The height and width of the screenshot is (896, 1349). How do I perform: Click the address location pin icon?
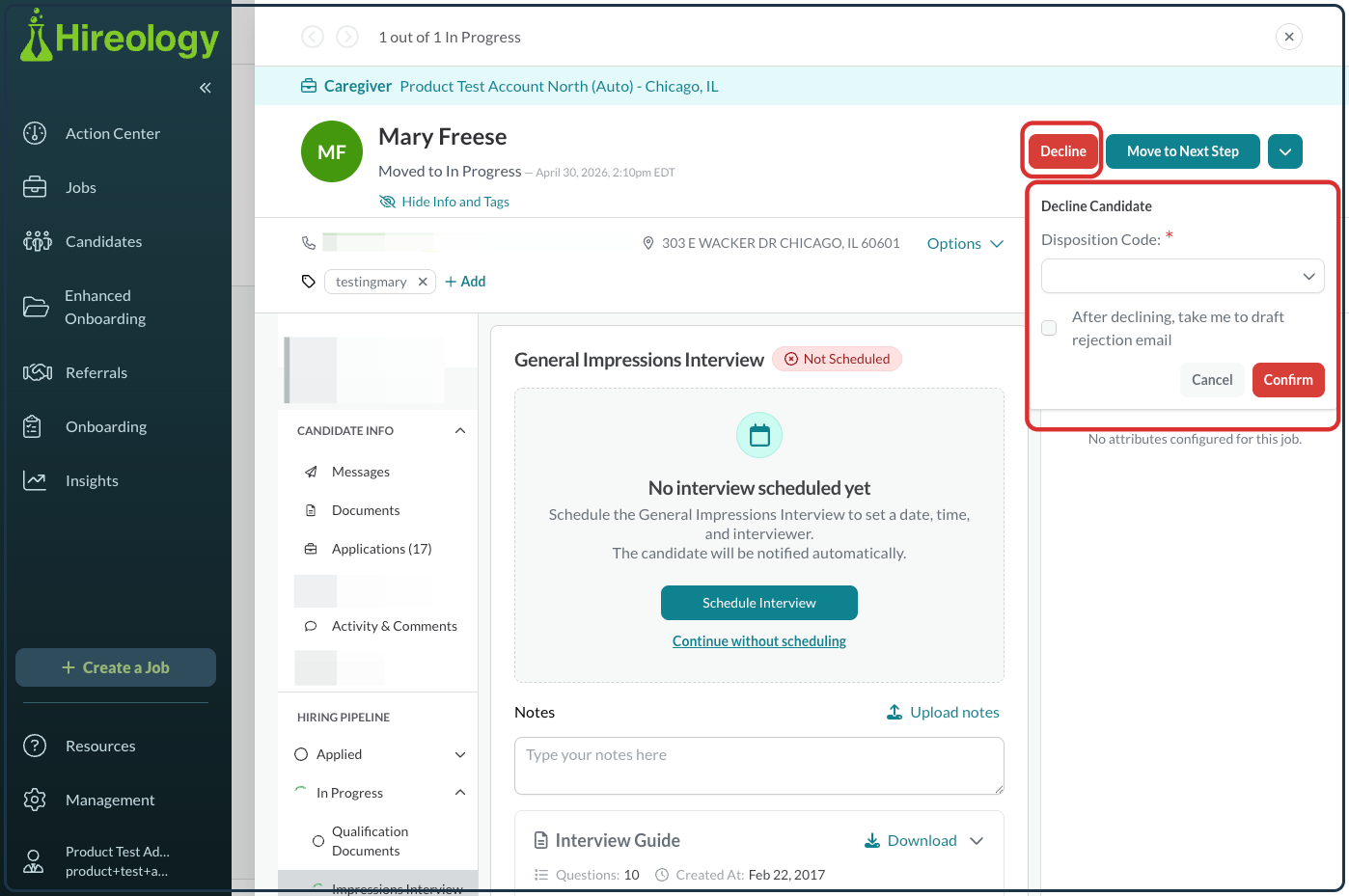coord(648,243)
